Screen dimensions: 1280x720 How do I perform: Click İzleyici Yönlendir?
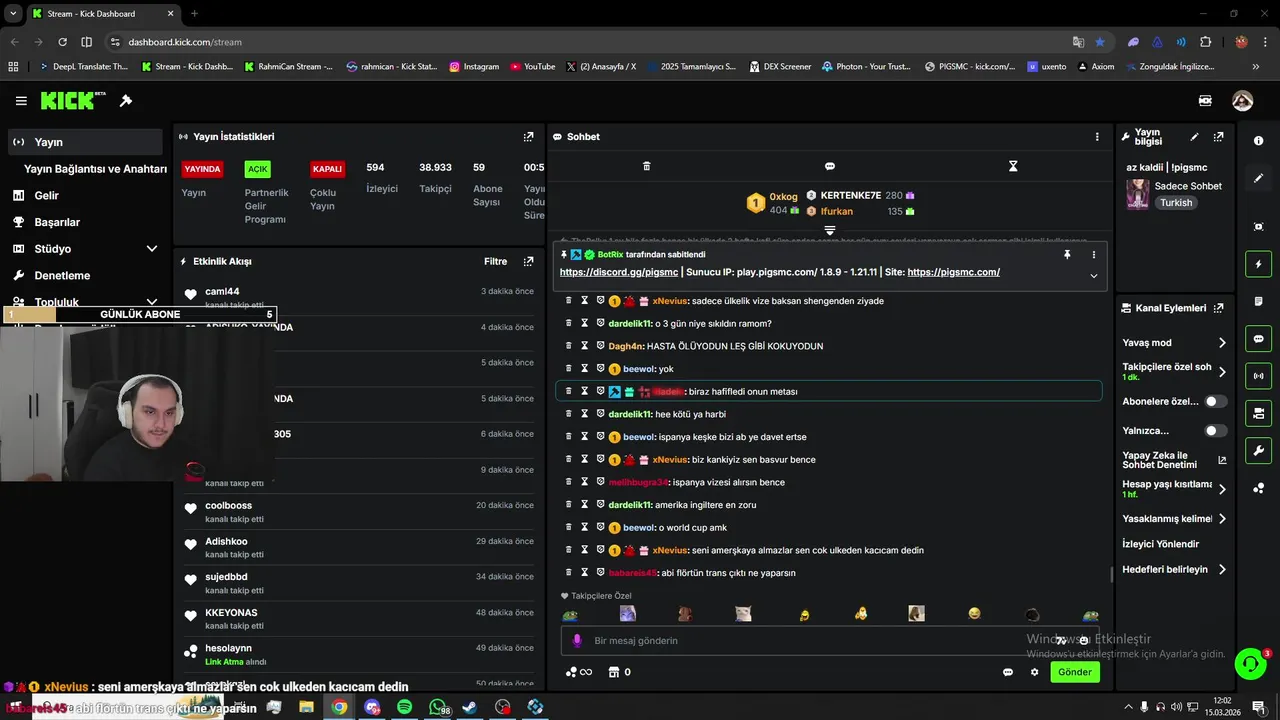[1161, 544]
